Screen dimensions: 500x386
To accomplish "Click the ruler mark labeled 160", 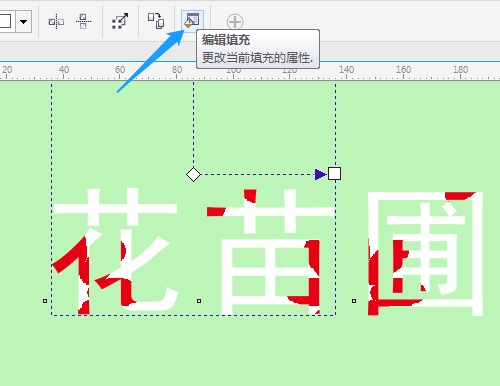I will pyautogui.click(x=403, y=70).
